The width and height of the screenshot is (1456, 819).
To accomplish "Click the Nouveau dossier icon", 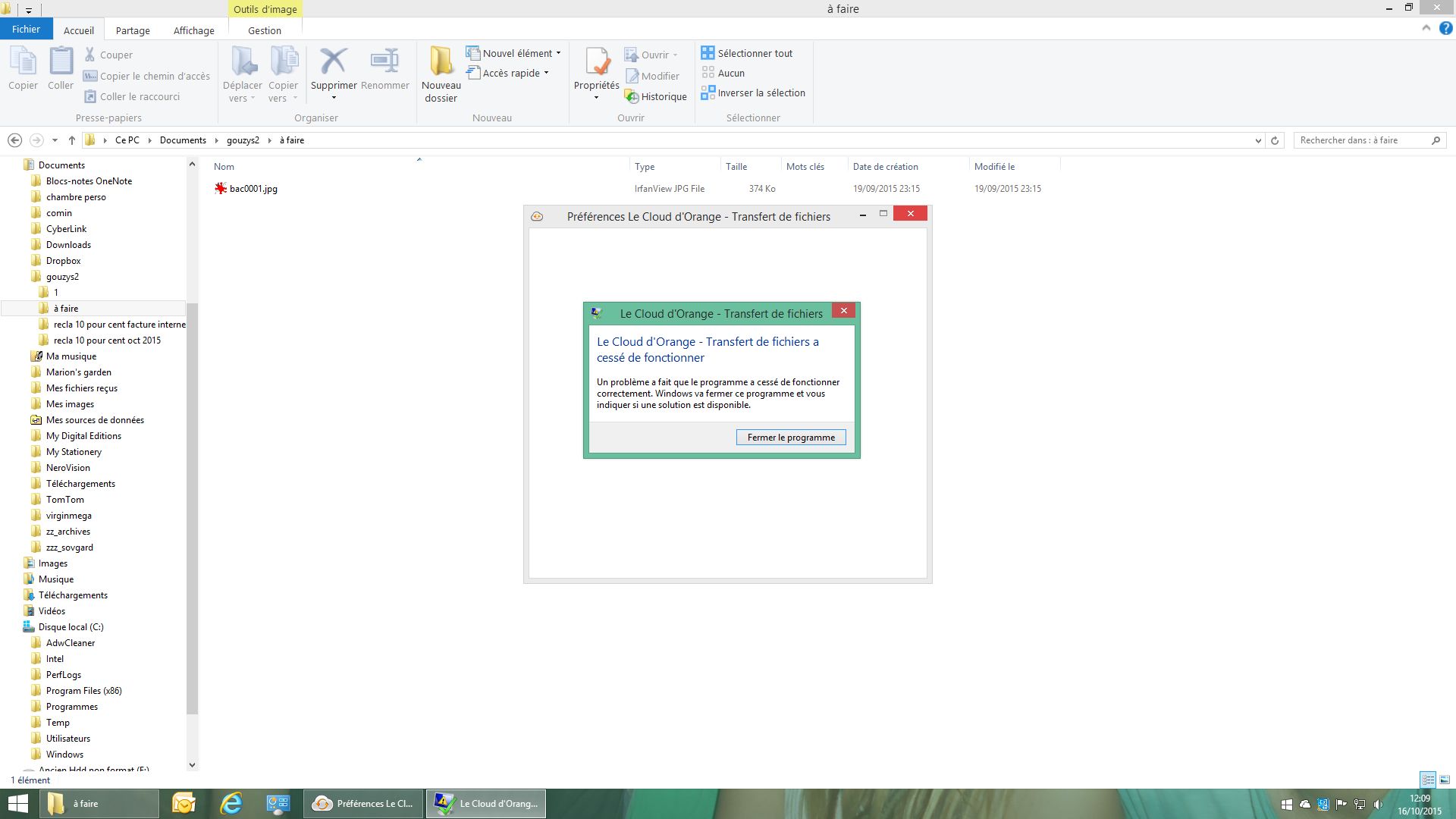I will (x=441, y=62).
